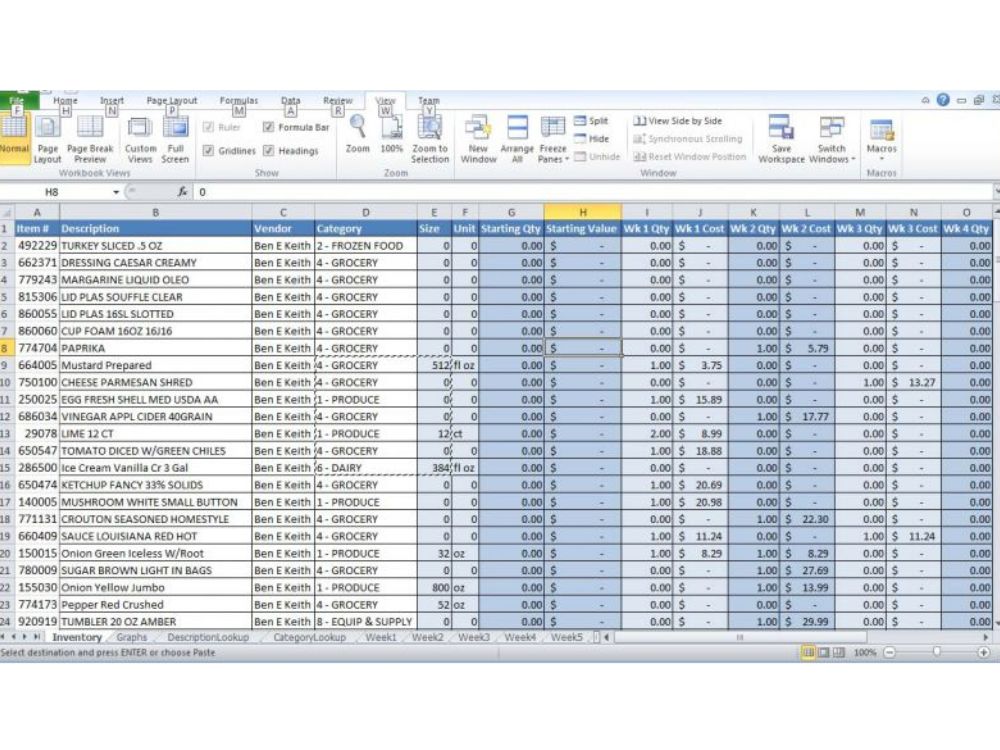Open the Insert ribbon tab
1000x750 pixels.
[x=112, y=101]
